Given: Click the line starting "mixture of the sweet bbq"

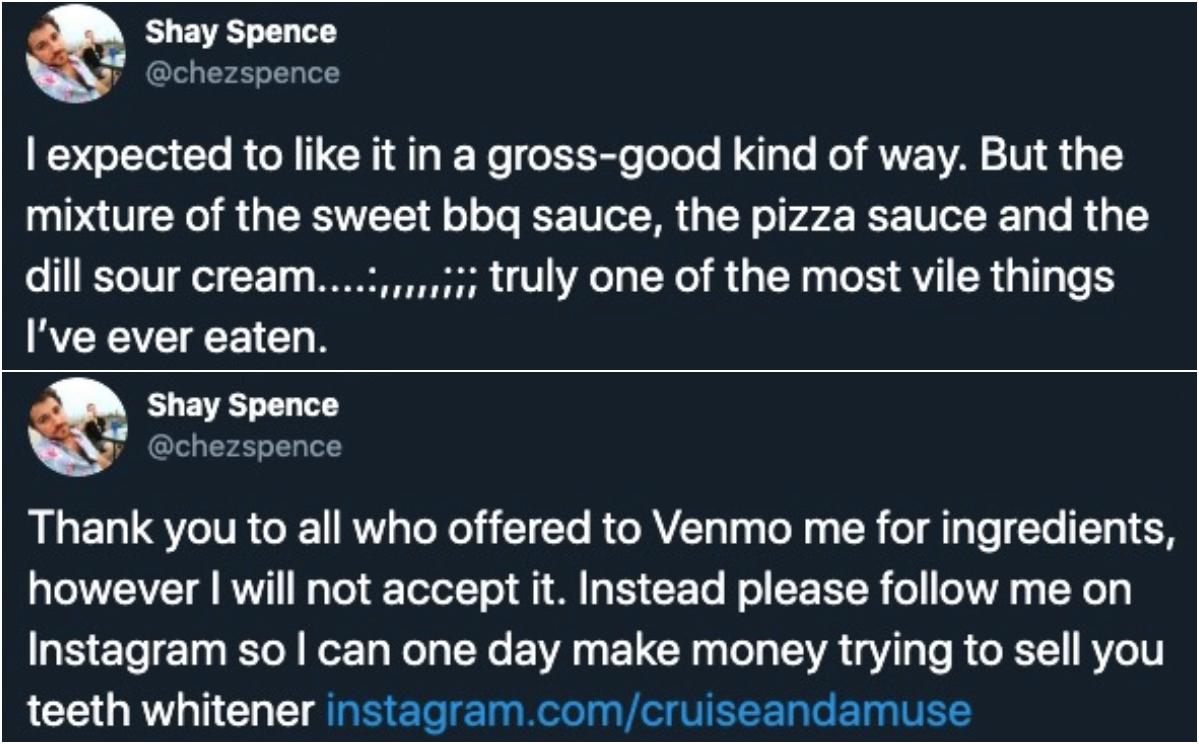Looking at the screenshot, I should (587, 216).
